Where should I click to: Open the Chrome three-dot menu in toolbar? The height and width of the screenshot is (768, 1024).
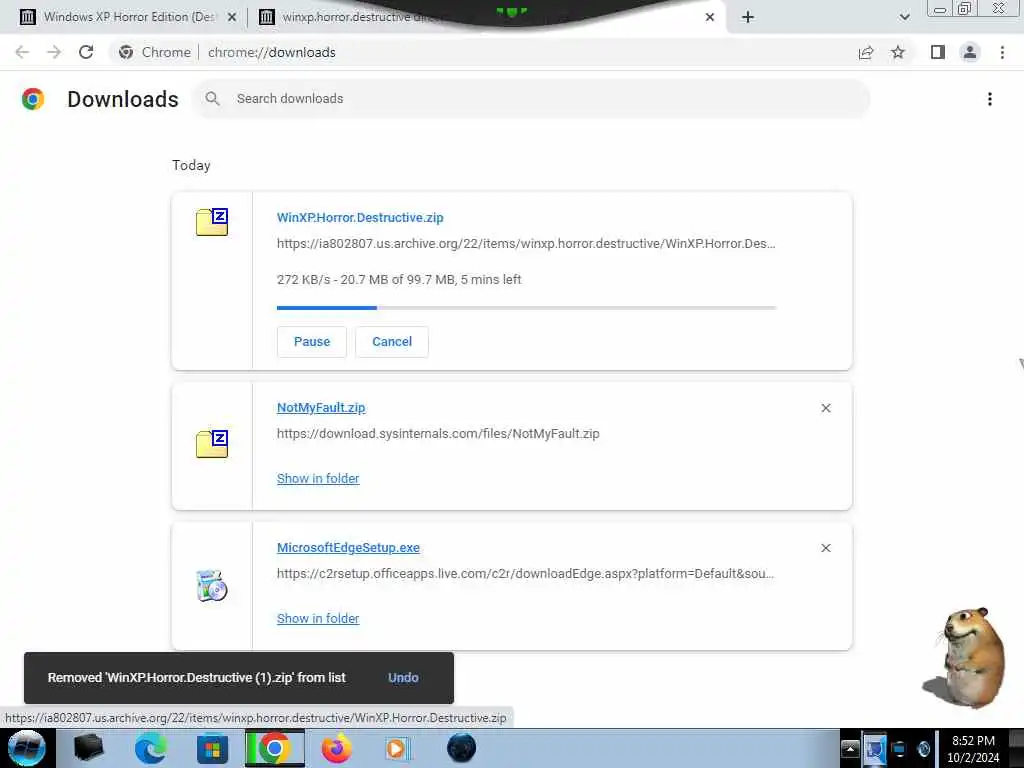[1002, 52]
